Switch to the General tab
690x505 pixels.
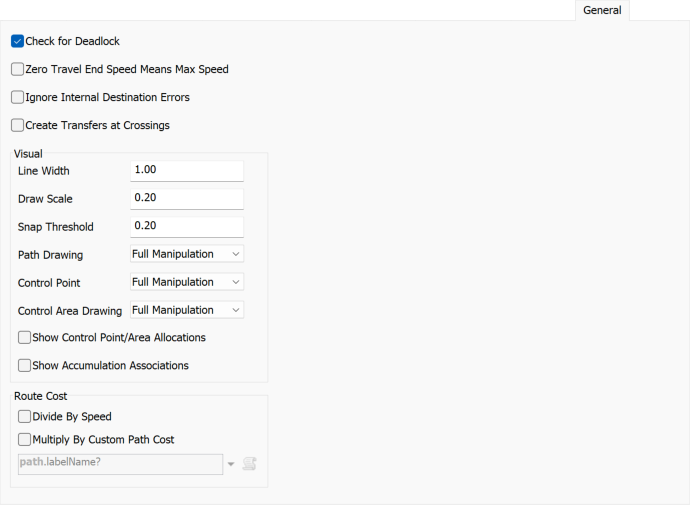pyautogui.click(x=602, y=10)
